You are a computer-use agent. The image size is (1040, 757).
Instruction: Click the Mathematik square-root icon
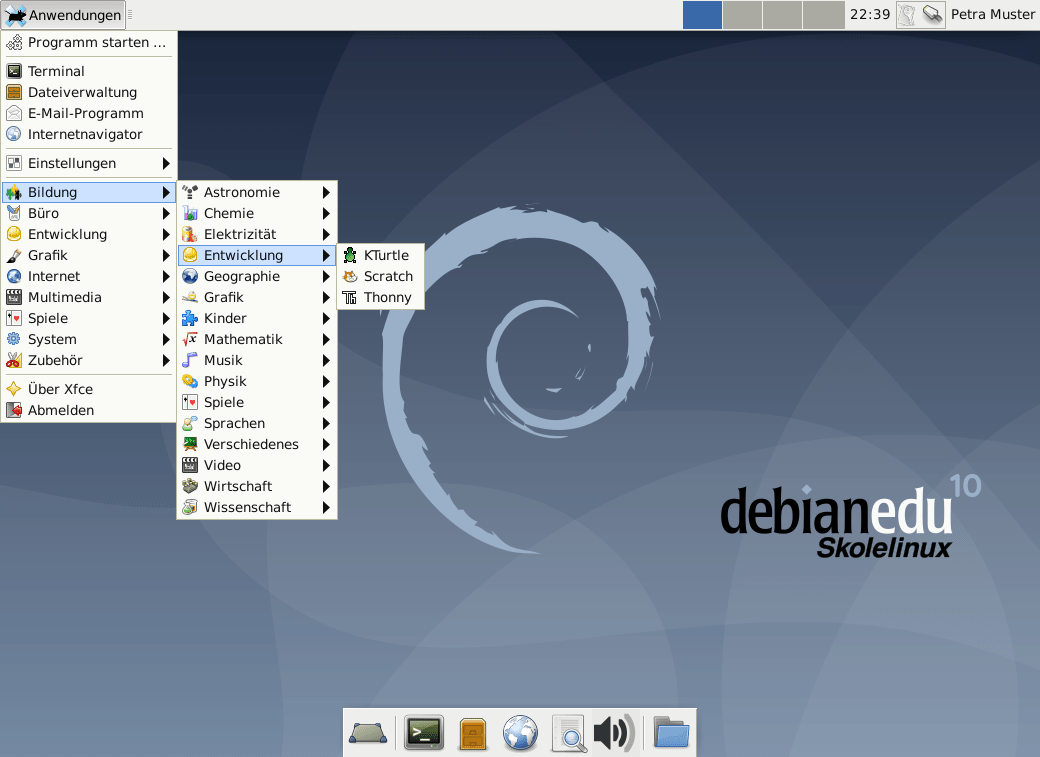coord(190,340)
